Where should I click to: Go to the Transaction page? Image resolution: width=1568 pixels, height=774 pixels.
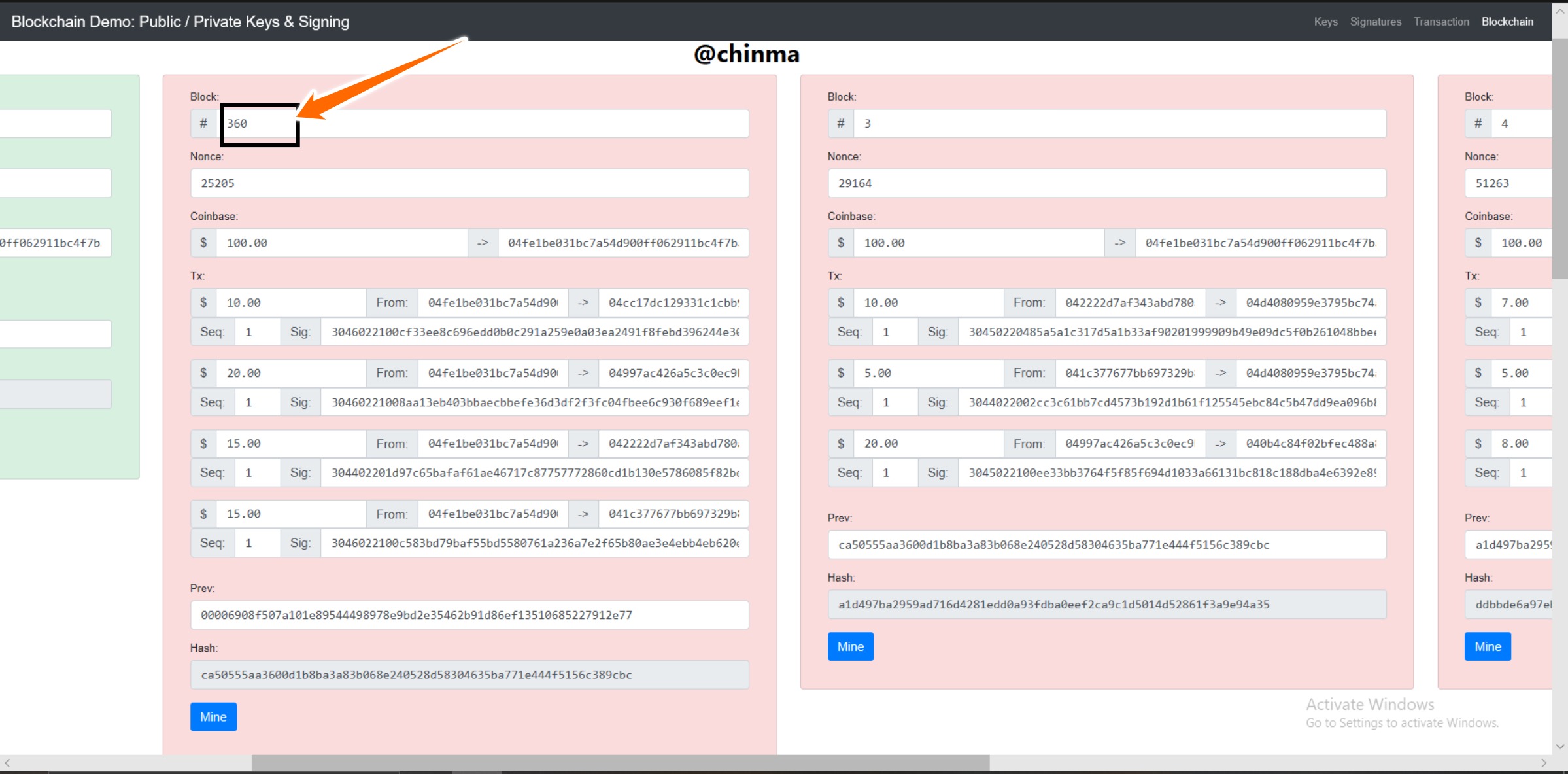1441,22
